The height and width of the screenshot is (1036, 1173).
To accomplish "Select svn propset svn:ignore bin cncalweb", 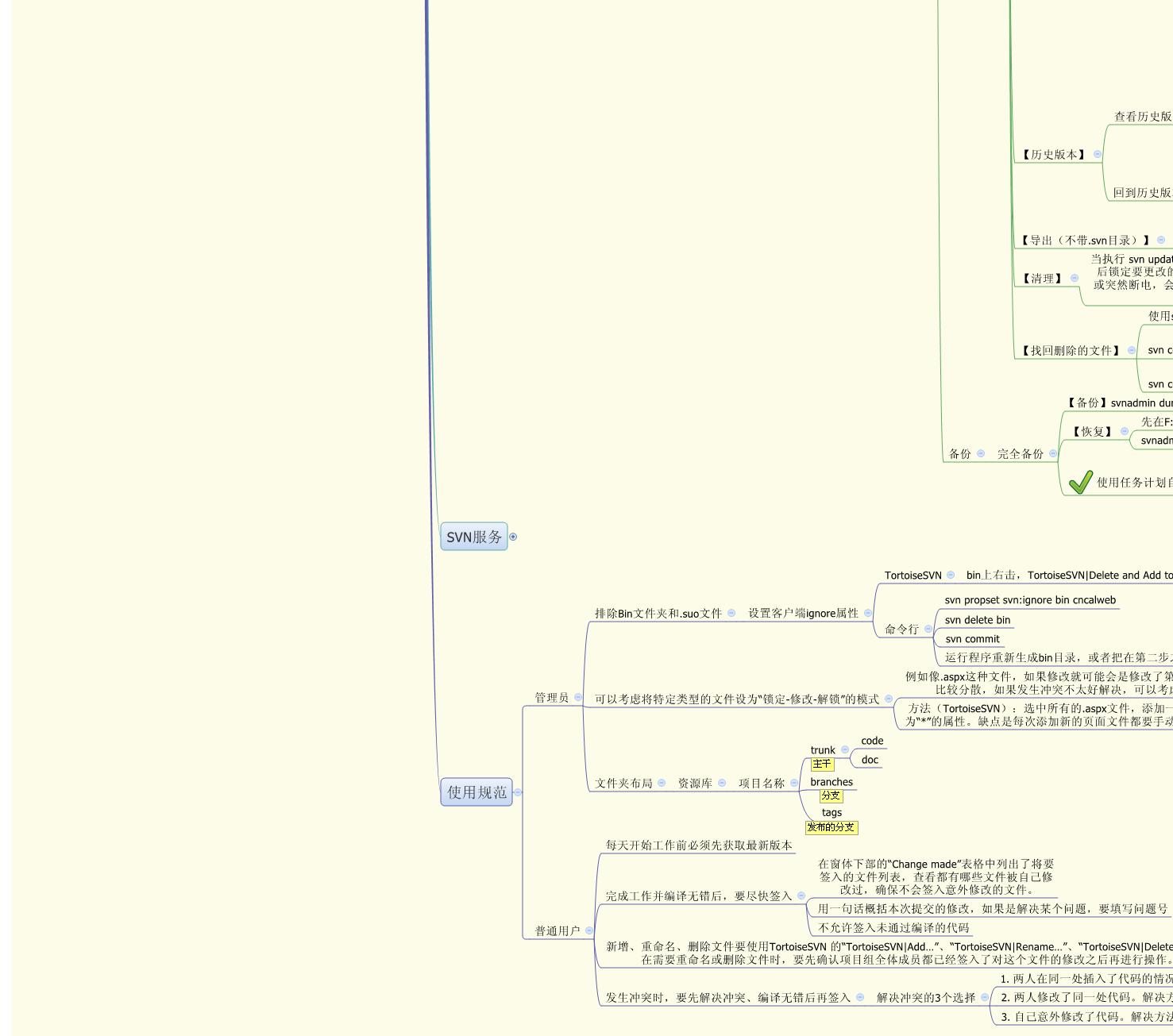I will (x=1030, y=600).
